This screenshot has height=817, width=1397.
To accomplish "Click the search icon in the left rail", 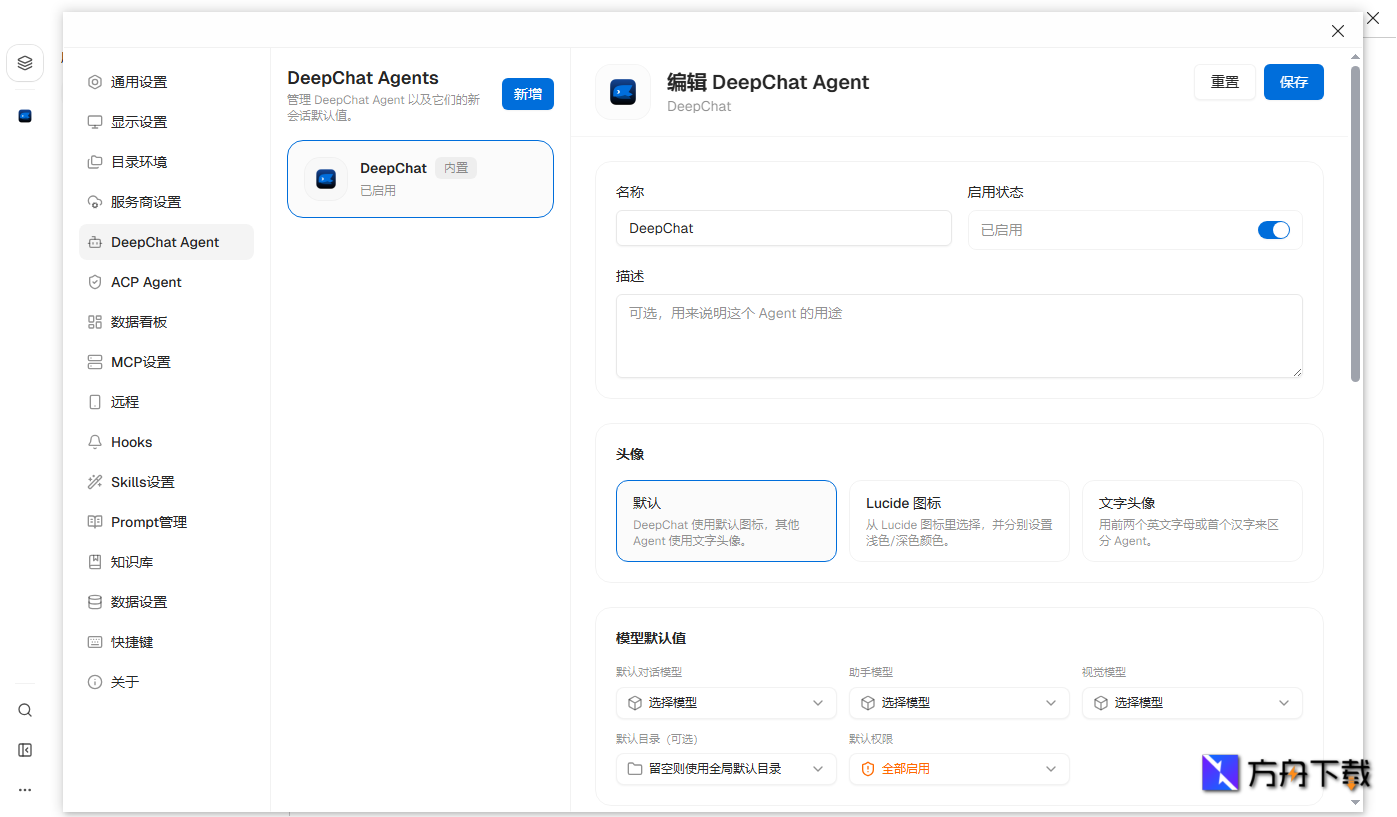I will [25, 710].
